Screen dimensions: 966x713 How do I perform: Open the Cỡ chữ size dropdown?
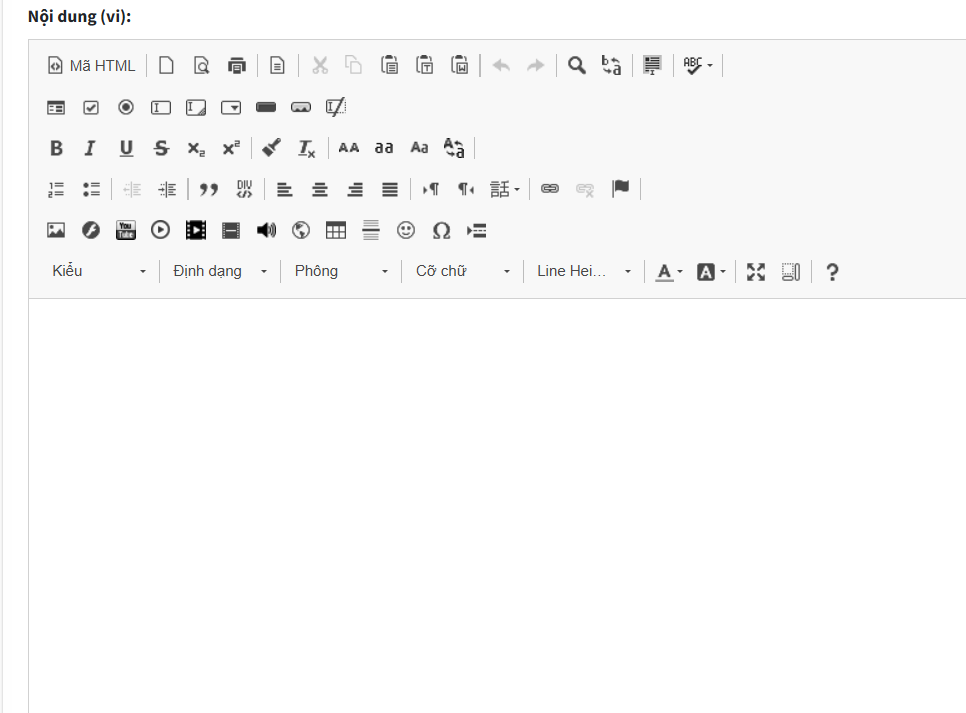(463, 271)
